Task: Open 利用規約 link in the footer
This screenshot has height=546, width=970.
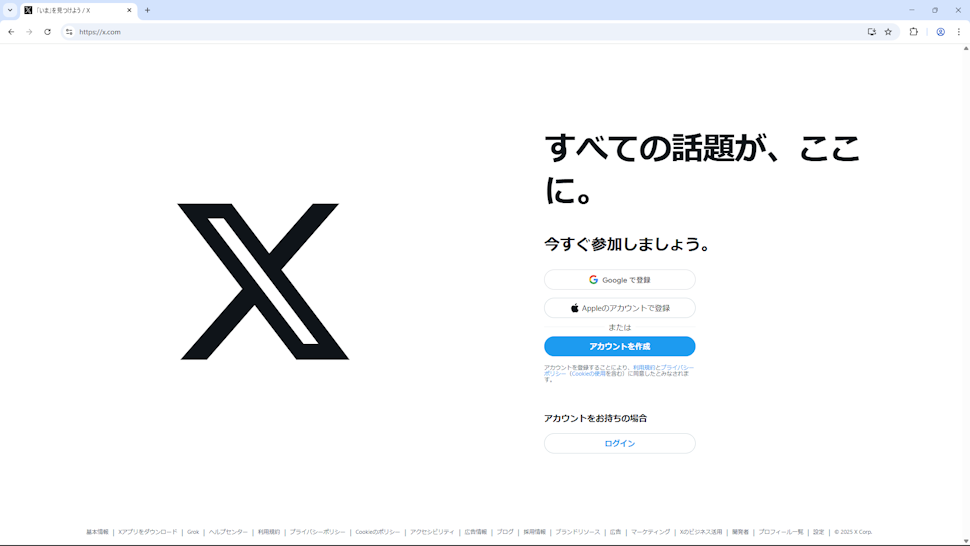Action: point(269,532)
